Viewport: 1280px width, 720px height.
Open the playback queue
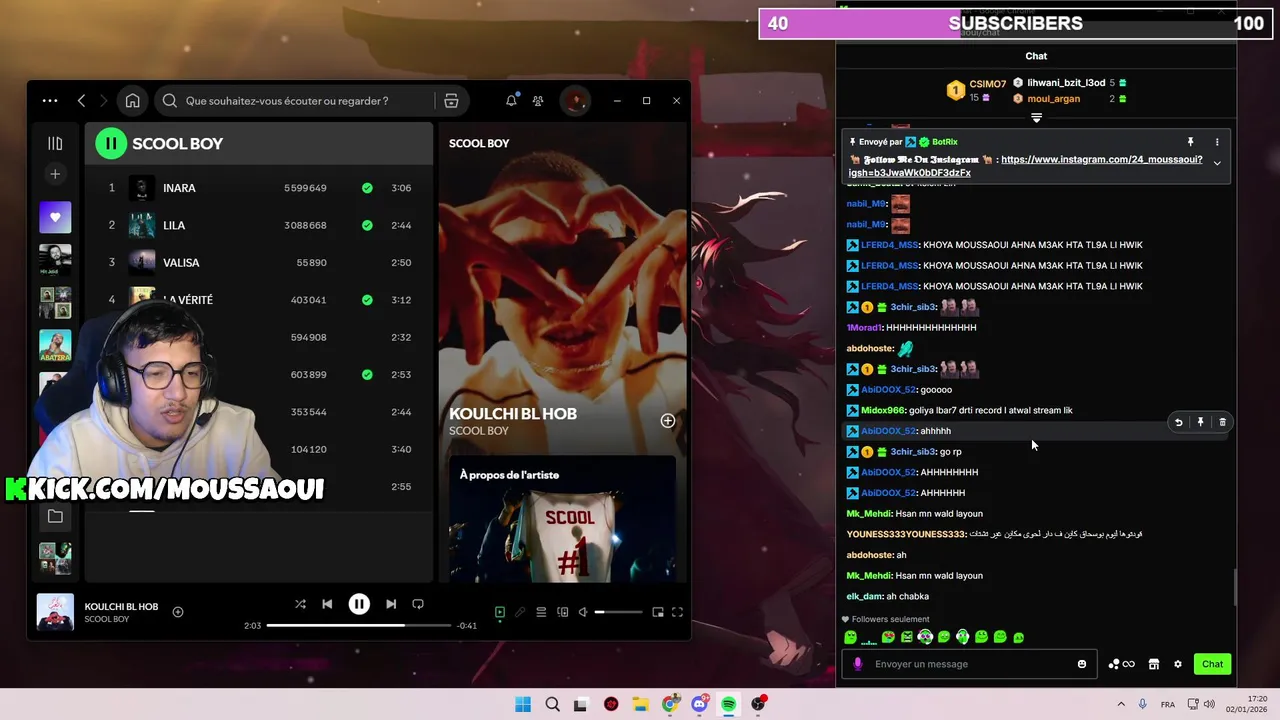[541, 612]
